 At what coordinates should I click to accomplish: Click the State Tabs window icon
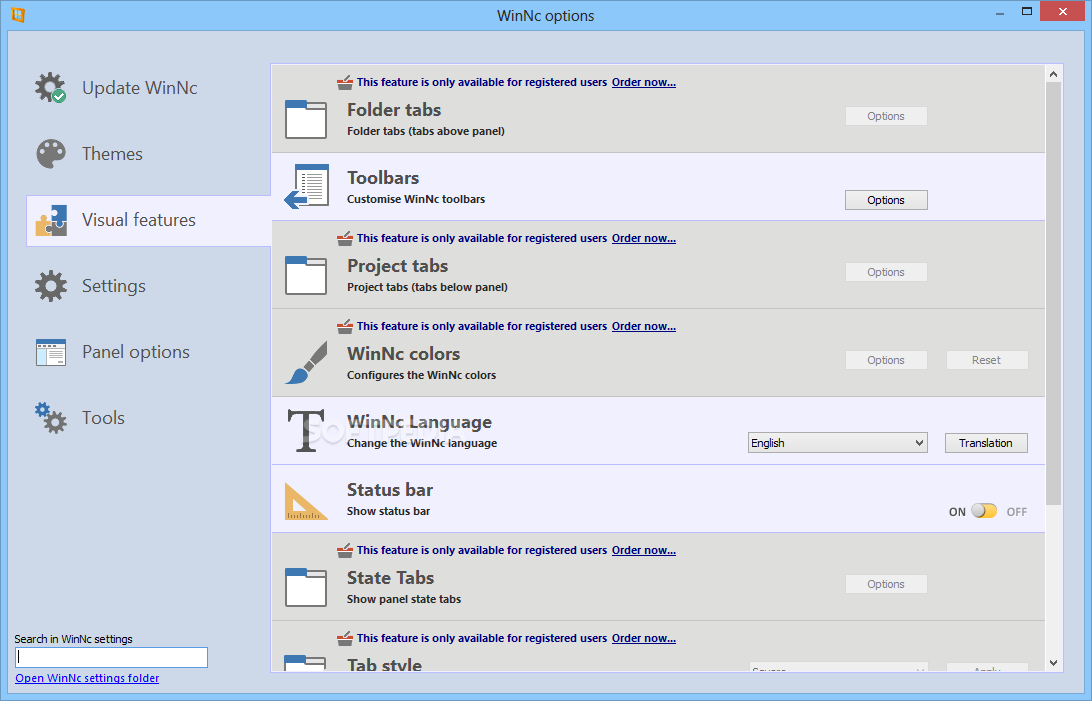[306, 587]
